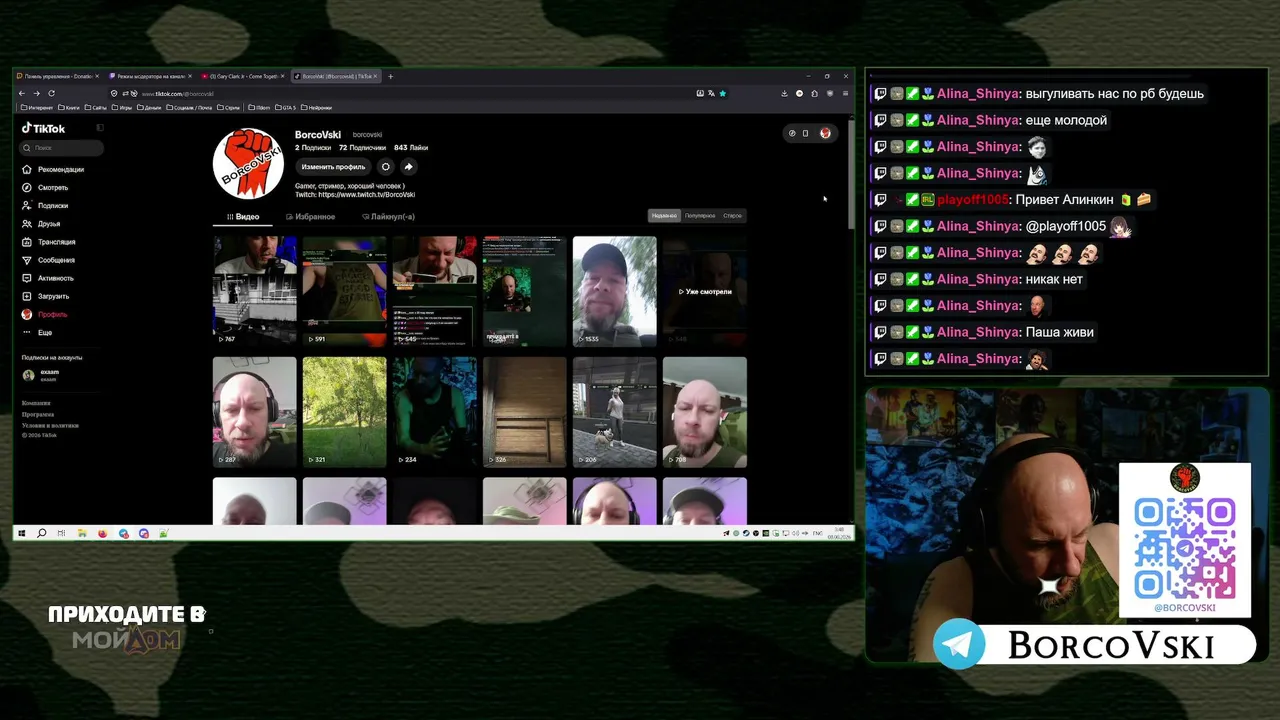Open Друзья page in TikTok sidebar
The image size is (1280, 720).
pos(41,223)
